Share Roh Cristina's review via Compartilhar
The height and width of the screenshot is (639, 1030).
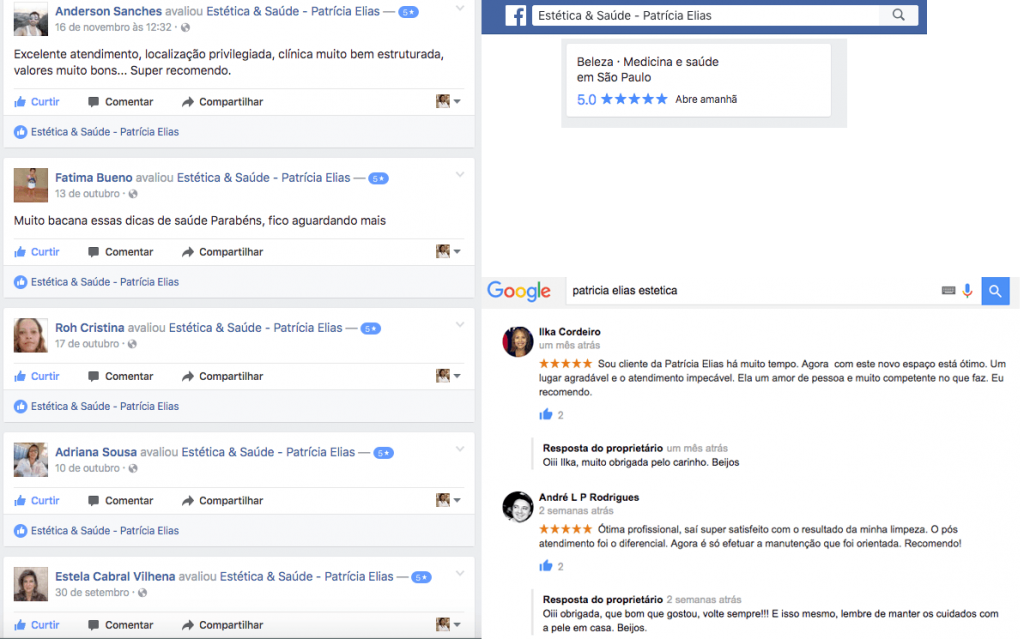tap(222, 376)
